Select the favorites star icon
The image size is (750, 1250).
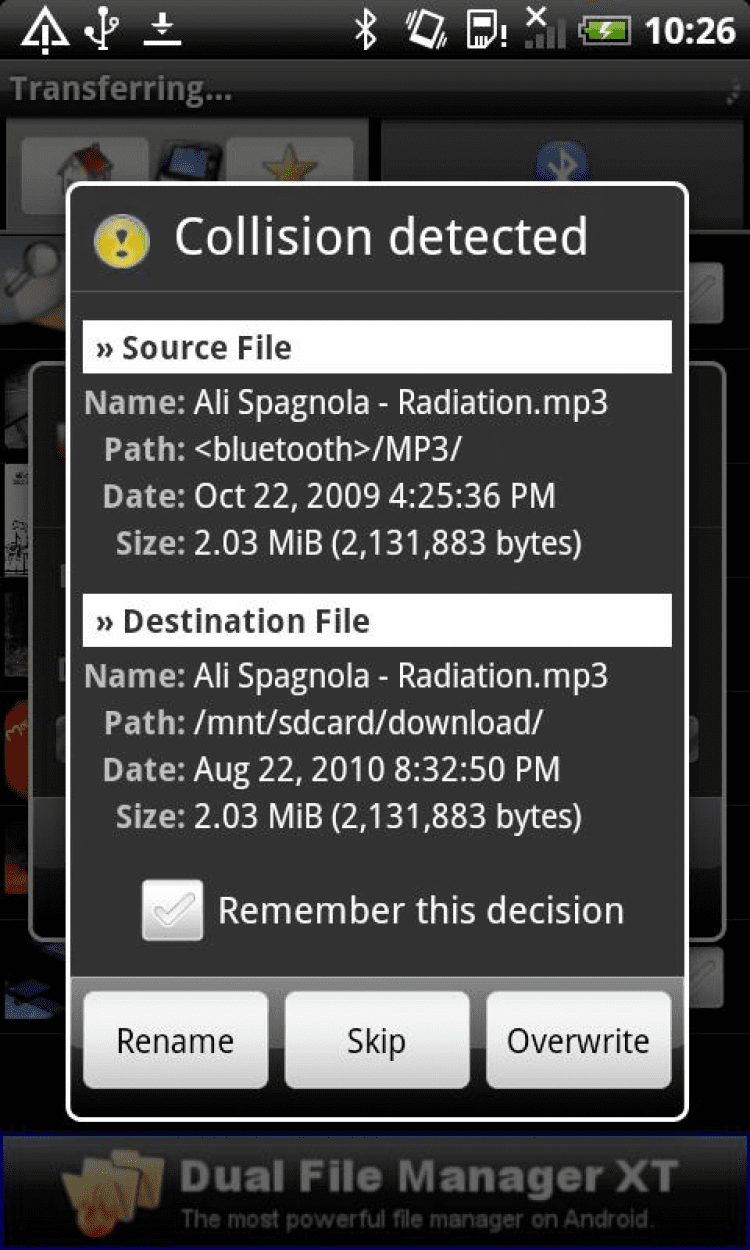coord(290,160)
